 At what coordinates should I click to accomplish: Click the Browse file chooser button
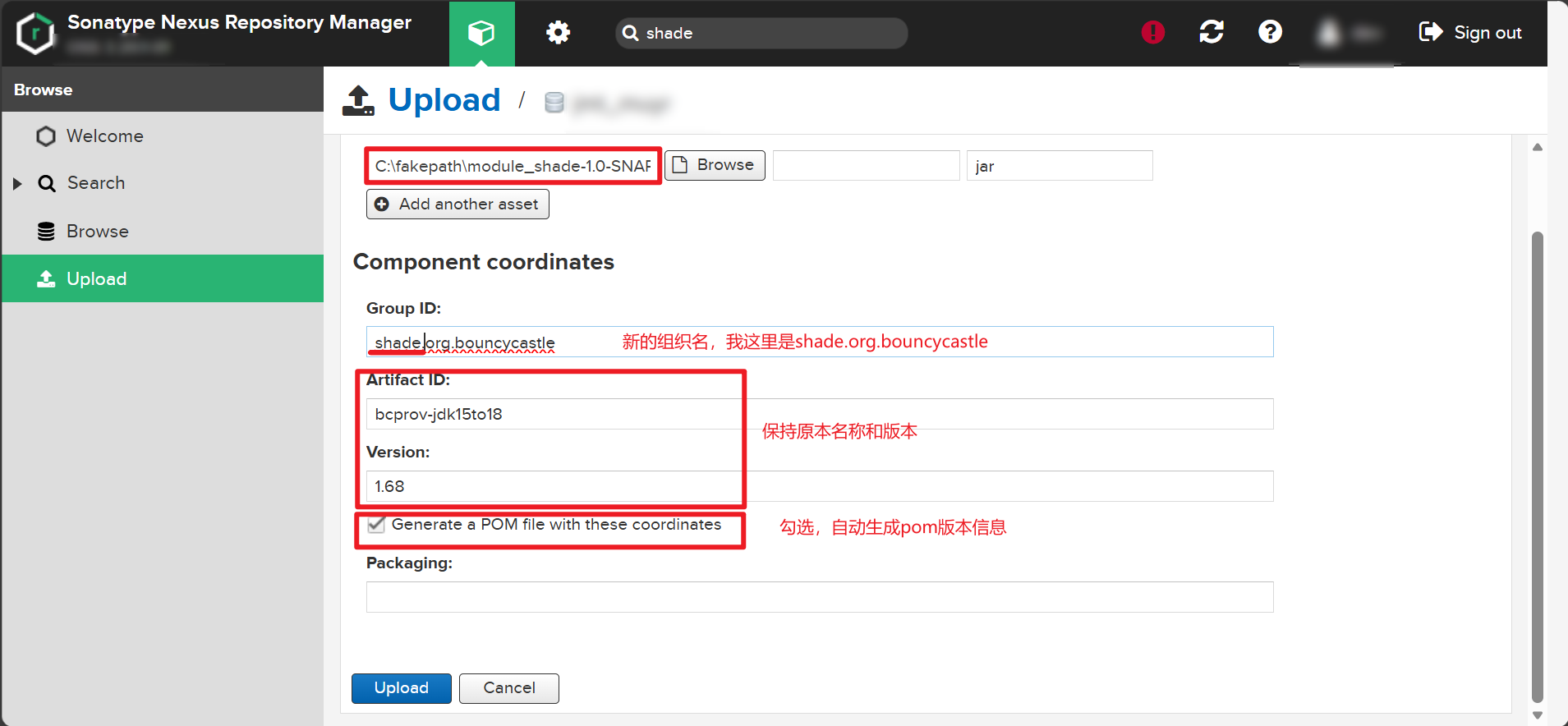coord(715,165)
